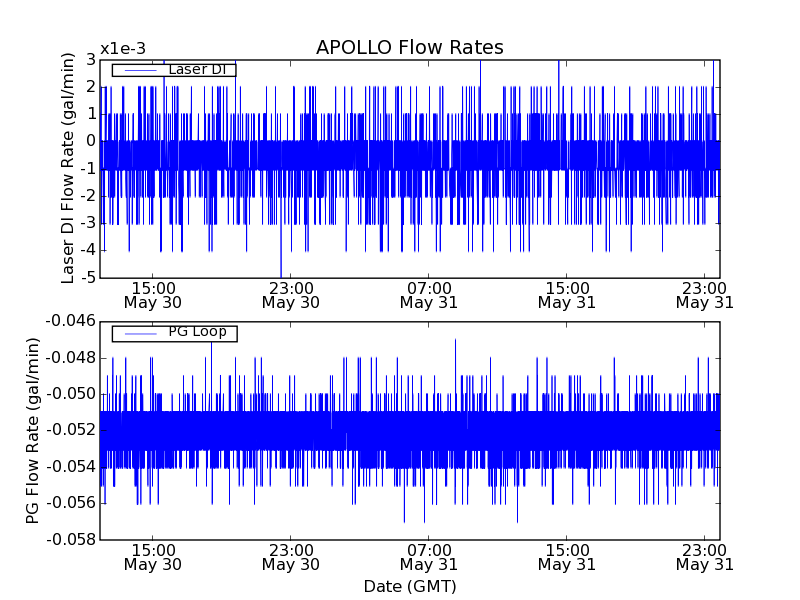
Task: Select the "PG Loop" legend label
Action: [x=197, y=332]
